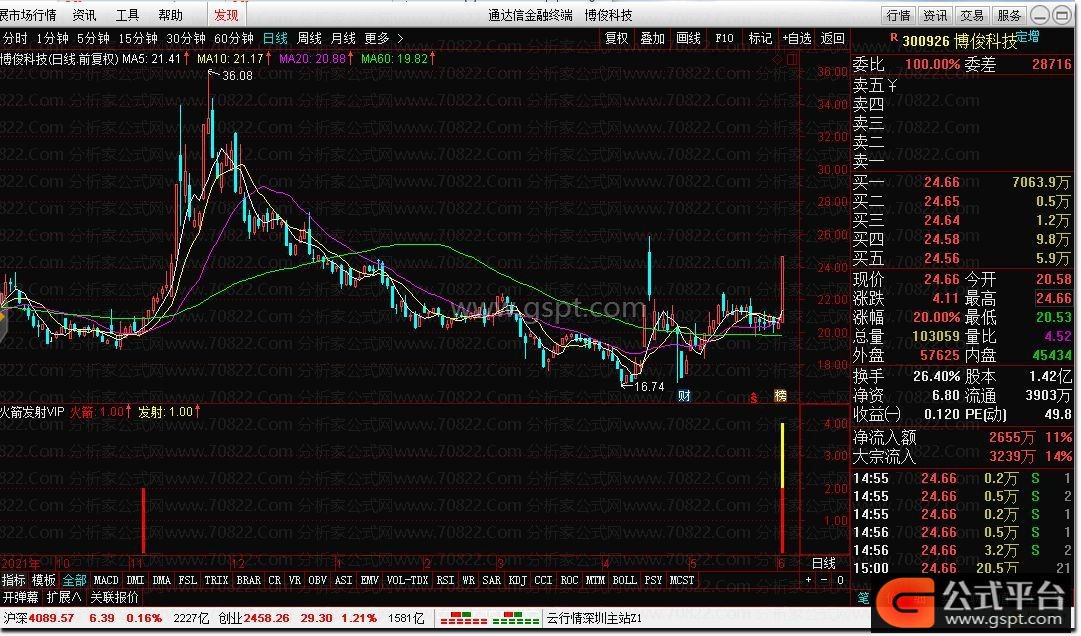Open the 行情 top-right button

pyautogui.click(x=898, y=15)
